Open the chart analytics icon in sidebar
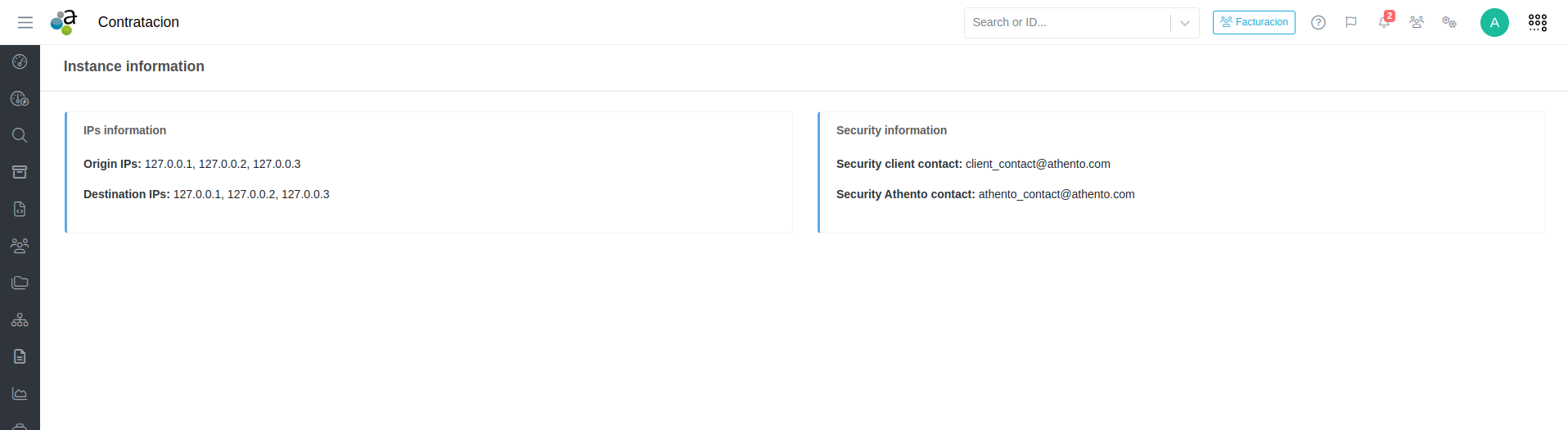Screen dimensions: 1568x430 click(20, 393)
